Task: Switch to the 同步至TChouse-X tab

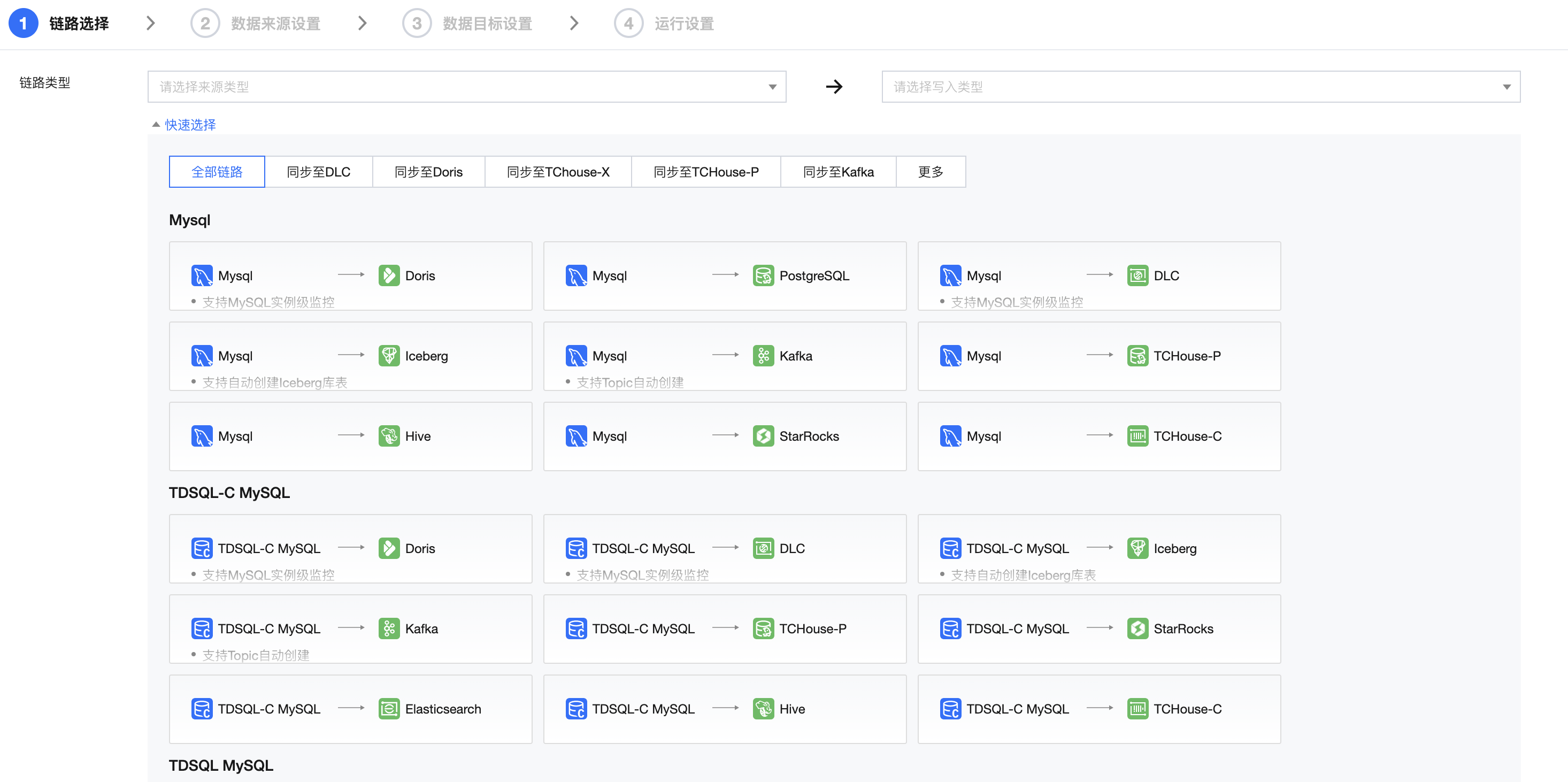Action: tap(558, 172)
